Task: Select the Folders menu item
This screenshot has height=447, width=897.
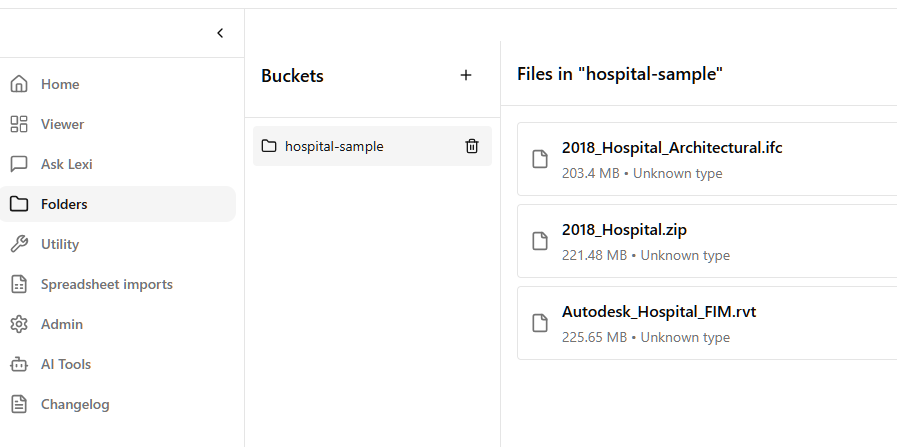Action: tap(64, 204)
